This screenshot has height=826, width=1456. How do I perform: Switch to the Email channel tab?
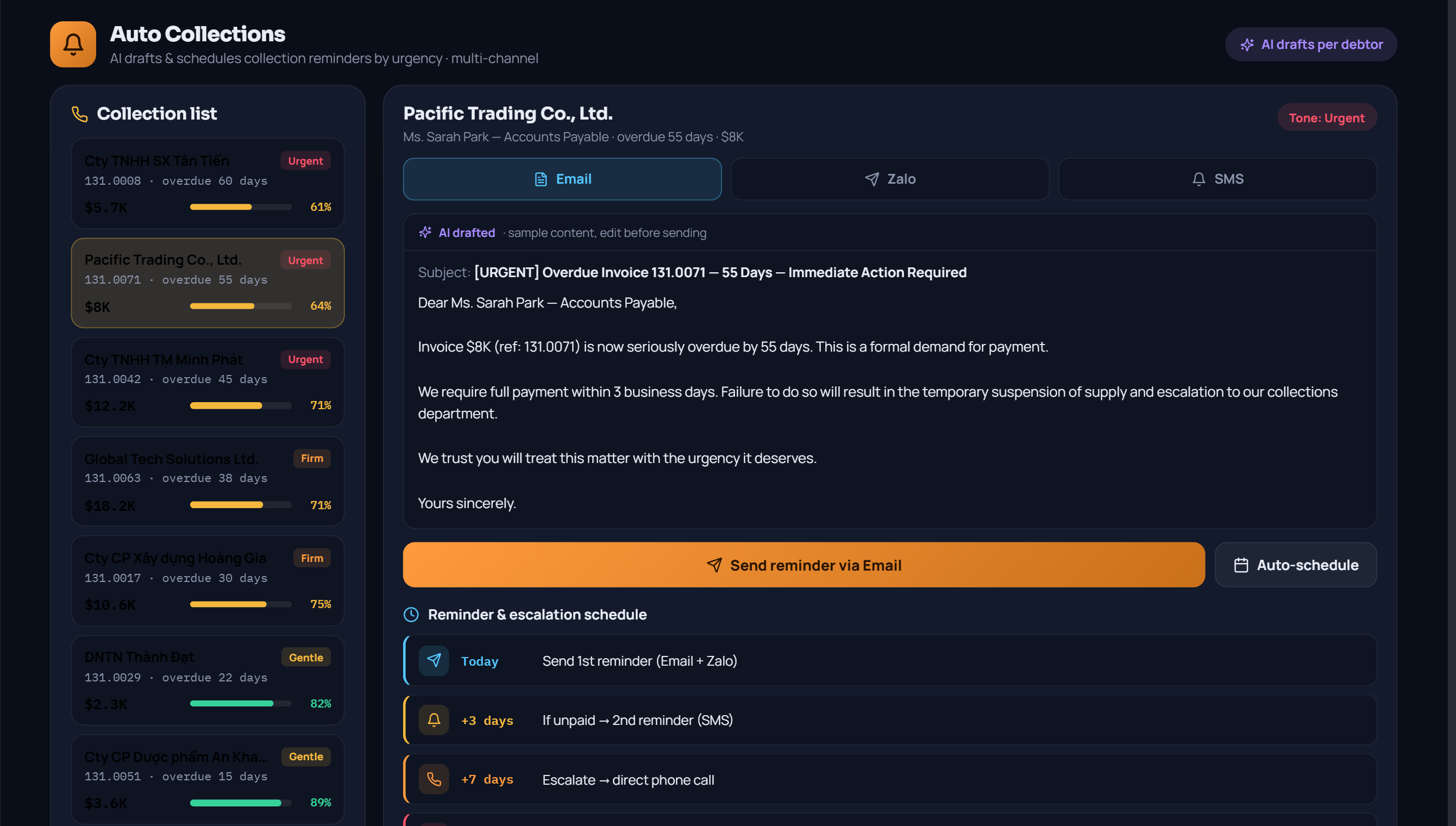coord(562,179)
